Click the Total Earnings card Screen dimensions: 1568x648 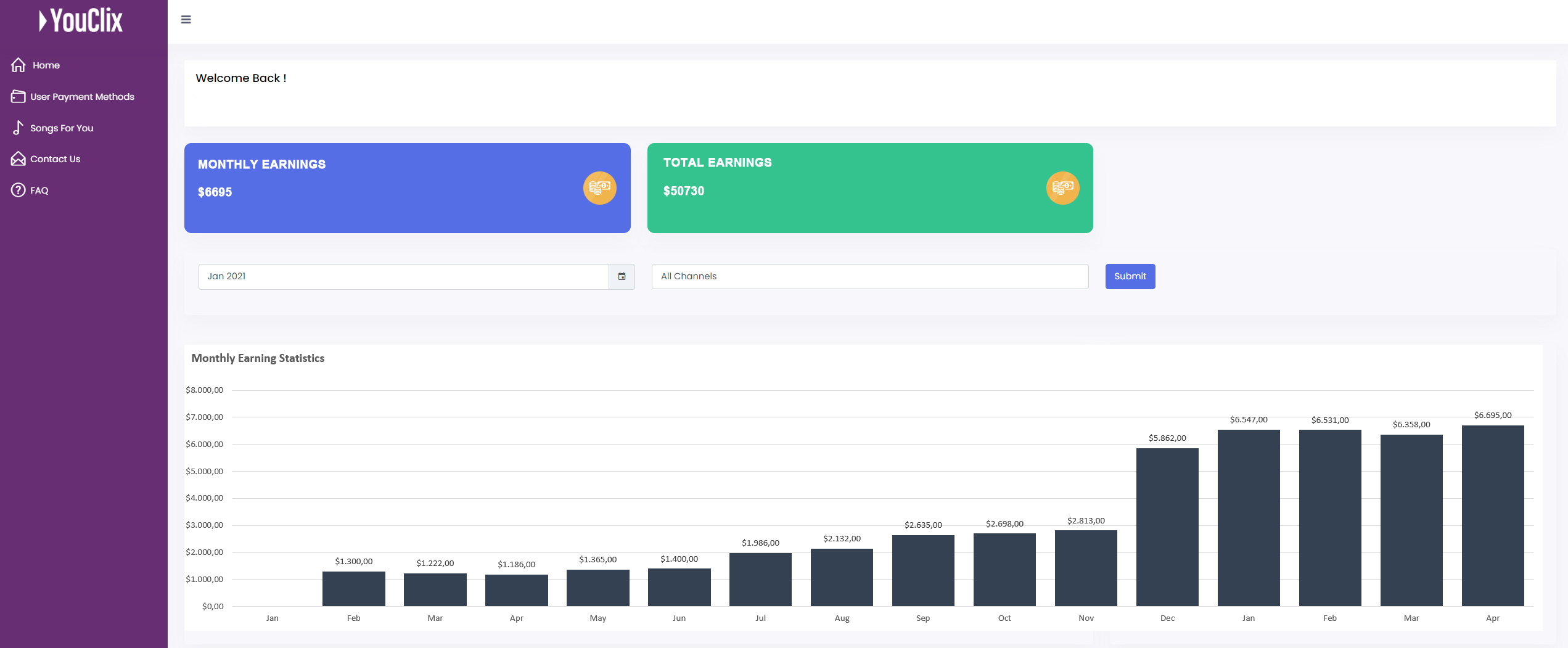[869, 188]
